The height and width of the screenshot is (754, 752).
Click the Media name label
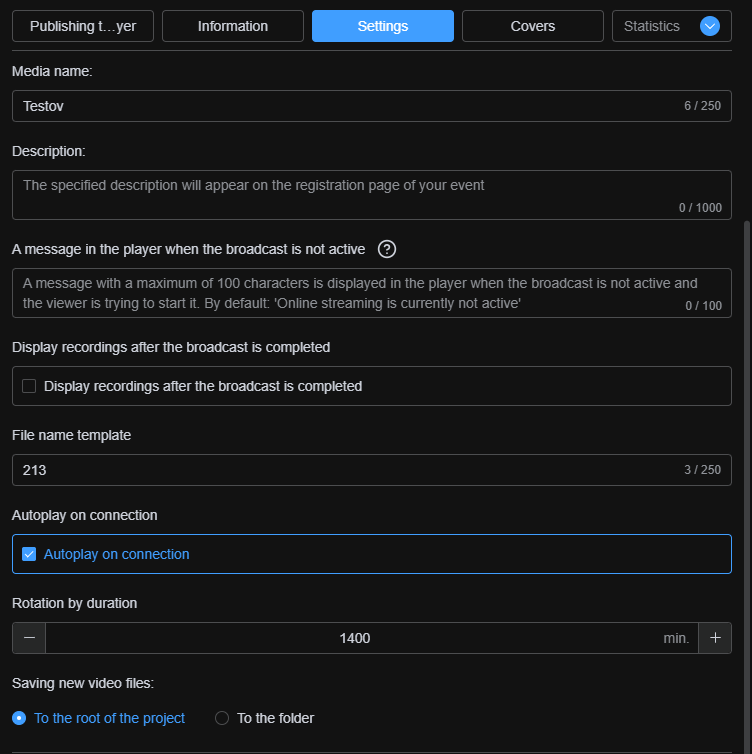(x=52, y=71)
